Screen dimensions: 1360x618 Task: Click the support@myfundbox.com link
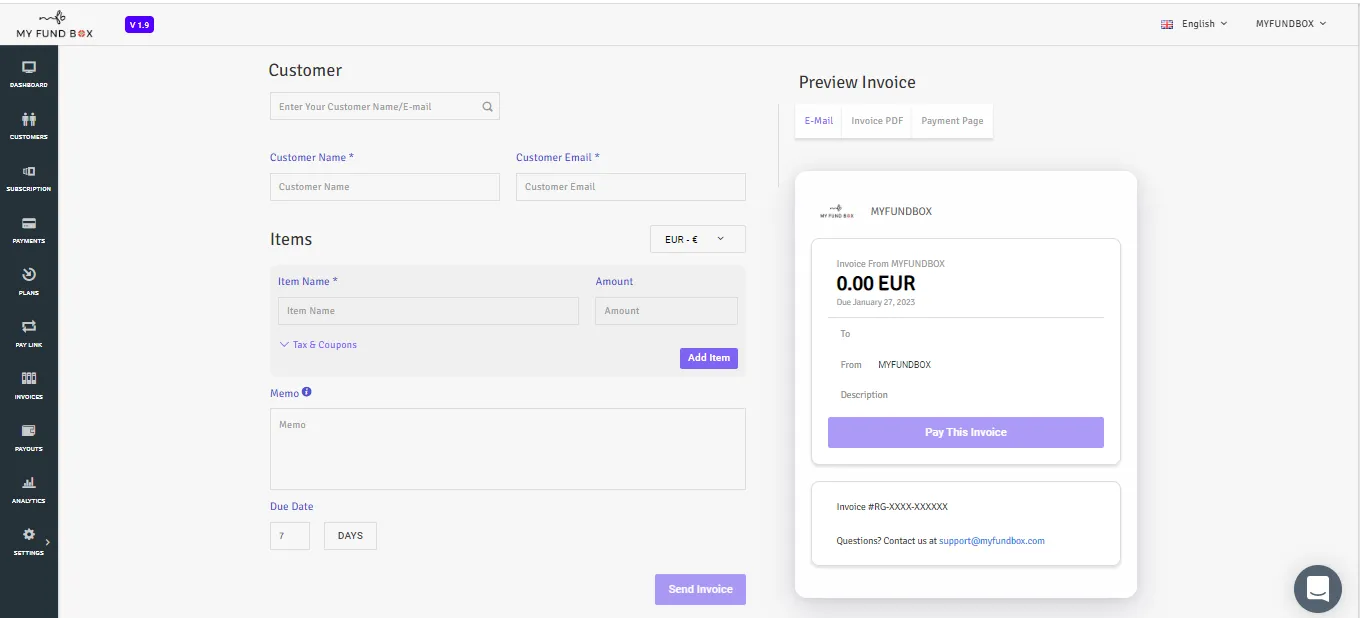point(992,541)
